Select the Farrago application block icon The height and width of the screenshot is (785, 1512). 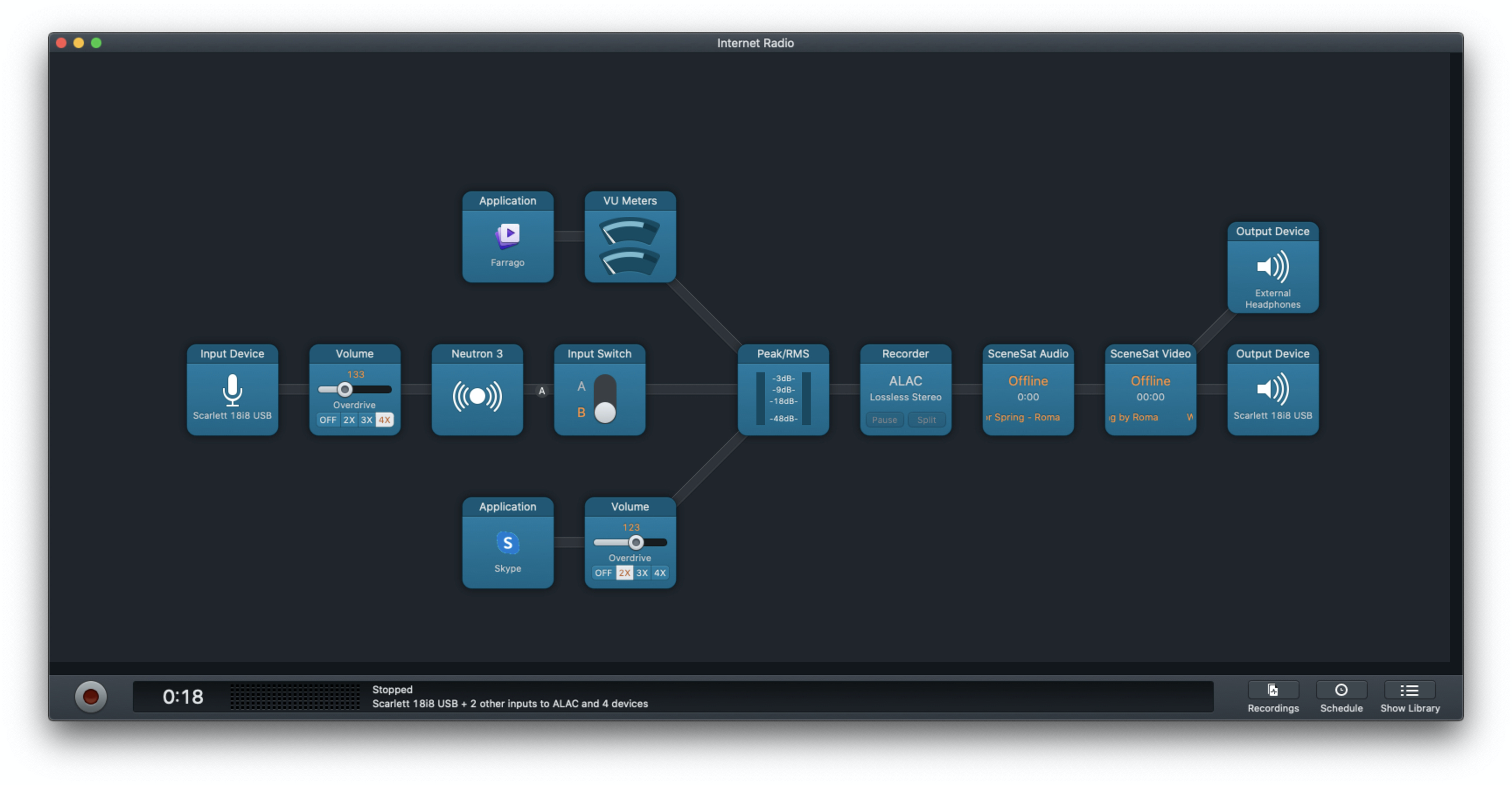pos(508,236)
